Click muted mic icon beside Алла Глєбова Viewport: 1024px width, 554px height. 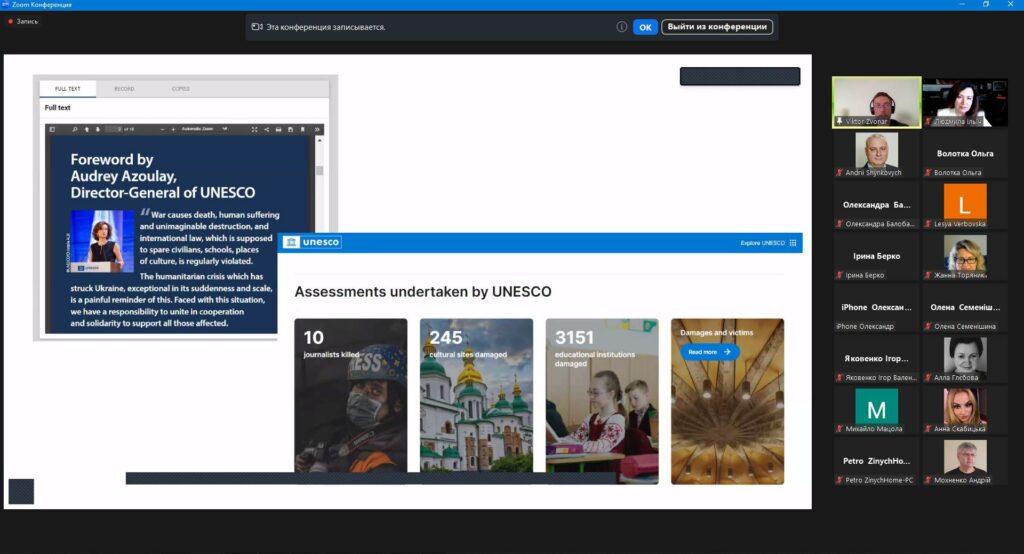[x=928, y=378]
